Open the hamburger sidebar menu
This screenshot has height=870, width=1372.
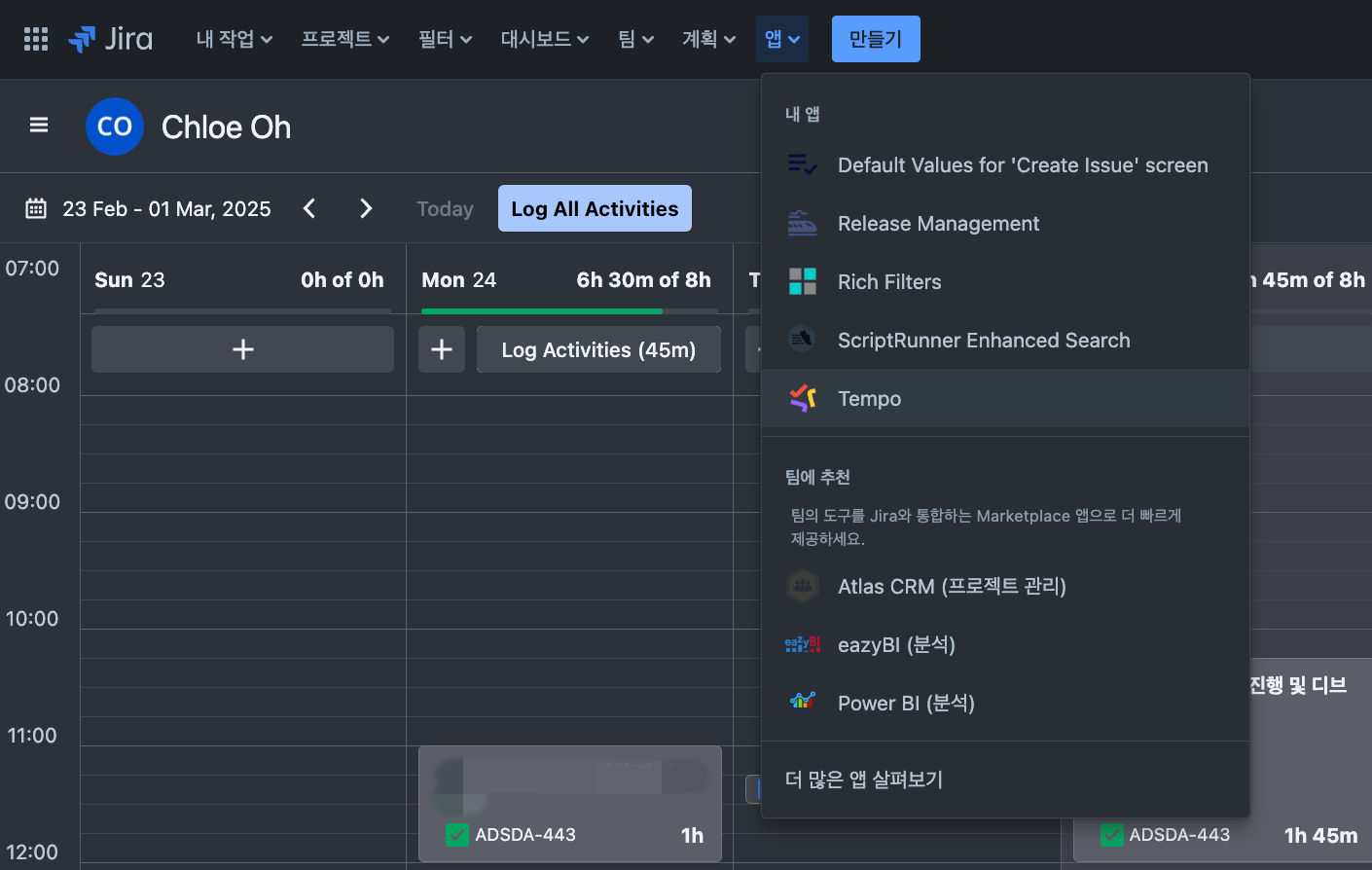[39, 125]
